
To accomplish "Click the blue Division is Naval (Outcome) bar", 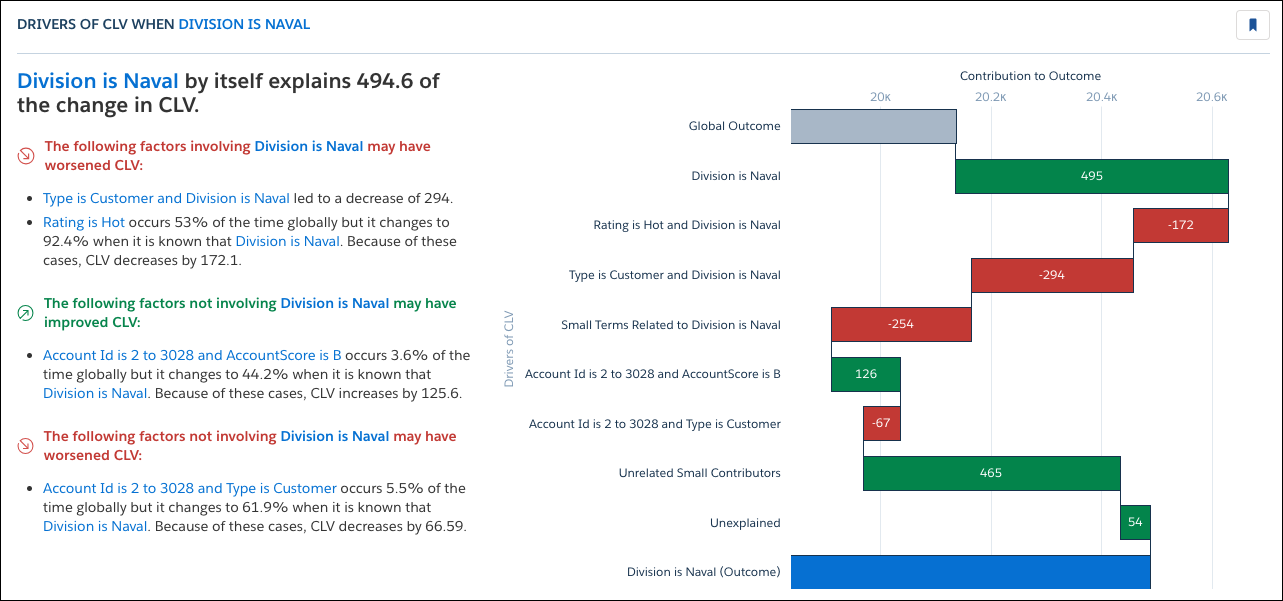I will (970, 572).
